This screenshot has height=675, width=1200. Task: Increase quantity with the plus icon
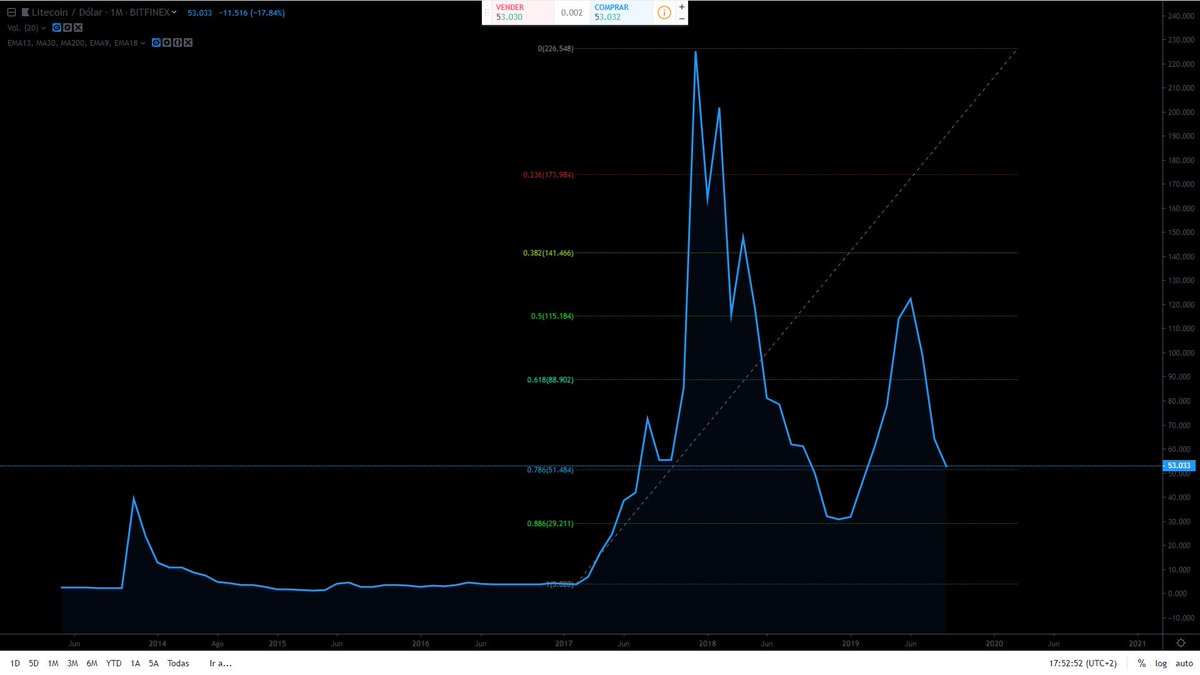(x=682, y=7)
